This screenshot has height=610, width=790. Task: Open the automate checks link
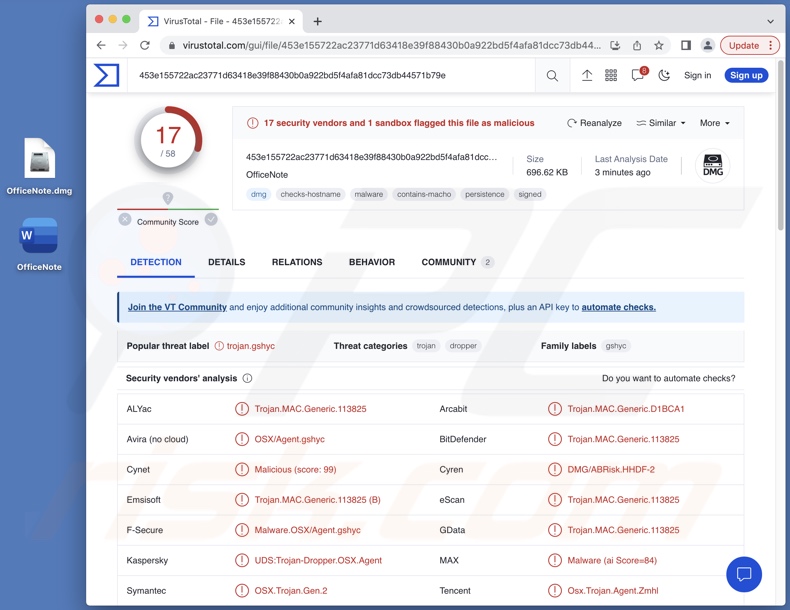[619, 307]
